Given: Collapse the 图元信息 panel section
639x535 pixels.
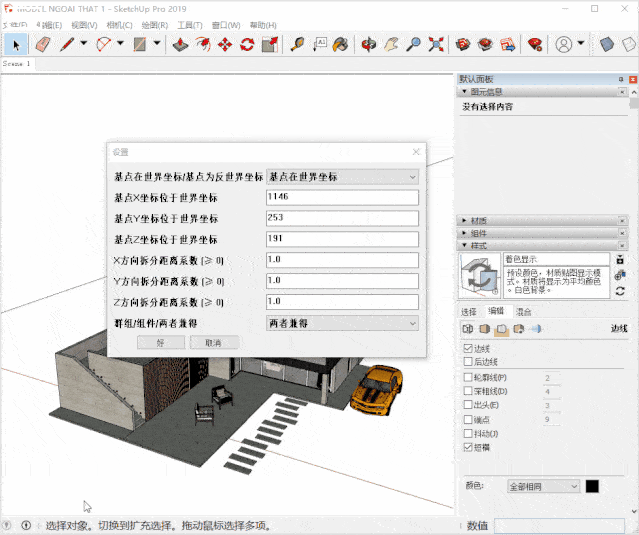Looking at the screenshot, I should (464, 92).
